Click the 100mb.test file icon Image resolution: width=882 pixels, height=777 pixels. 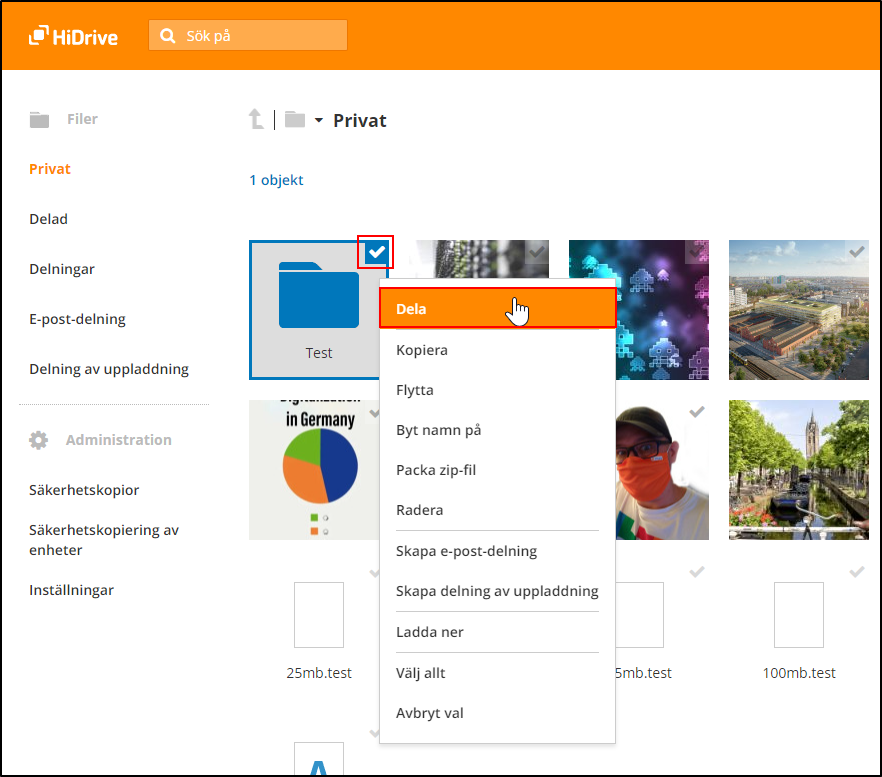[x=798, y=615]
